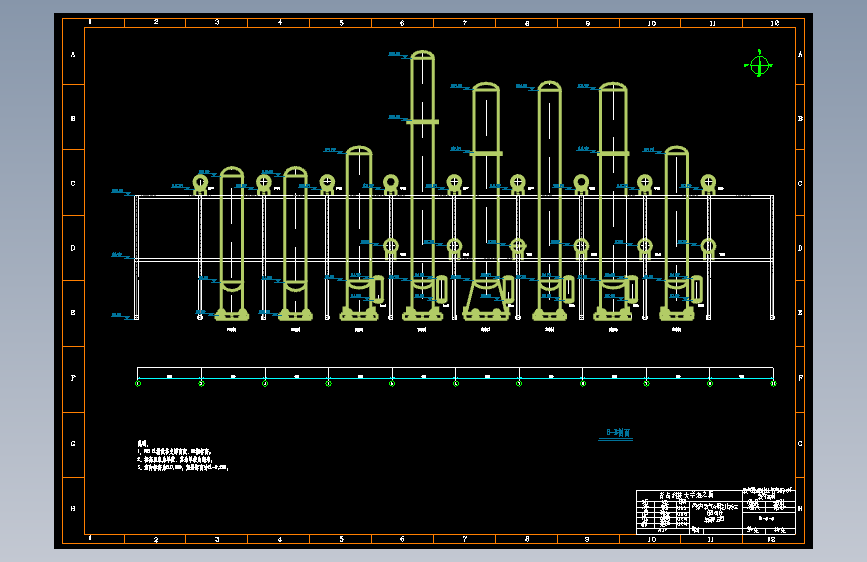Select the leftmost short tower
Image resolution: width=867 pixels, height=562 pixels.
click(x=232, y=243)
